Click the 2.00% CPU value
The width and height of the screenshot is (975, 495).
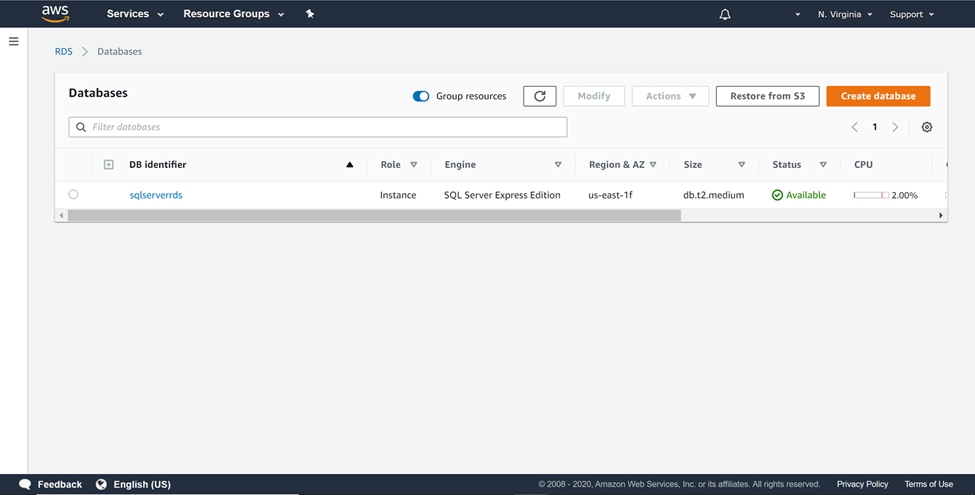[x=904, y=195]
